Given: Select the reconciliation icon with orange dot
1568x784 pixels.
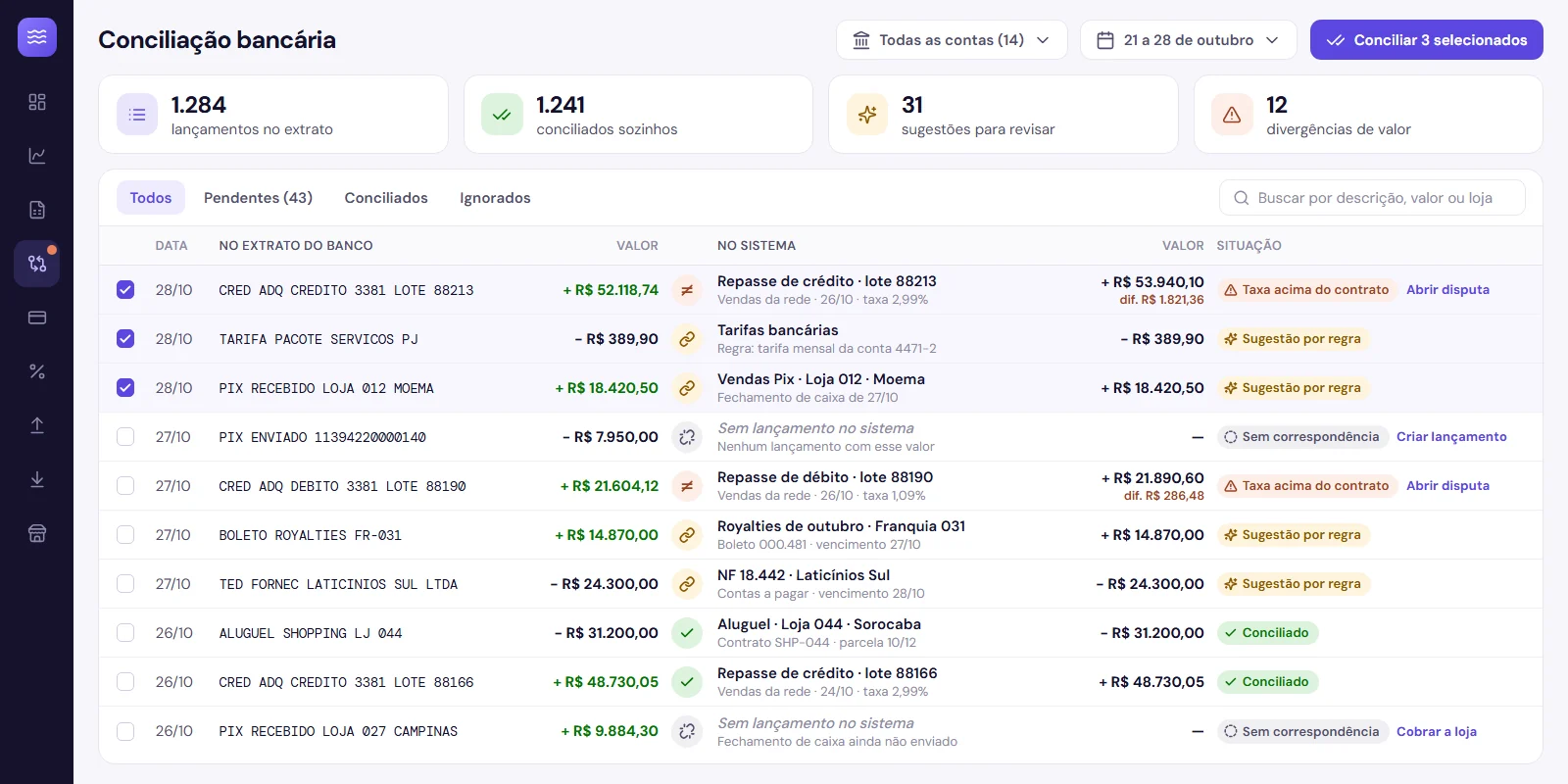Looking at the screenshot, I should [x=37, y=264].
